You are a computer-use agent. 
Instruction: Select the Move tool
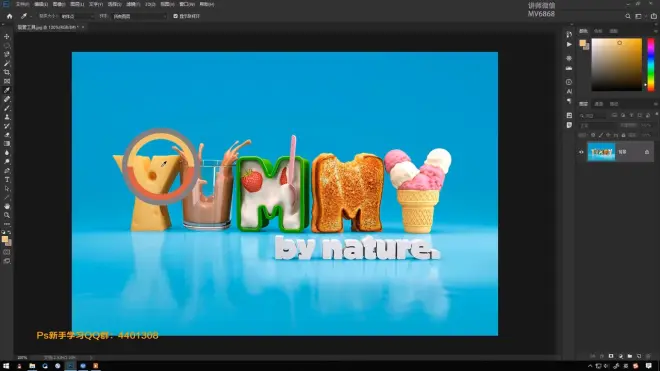click(7, 37)
